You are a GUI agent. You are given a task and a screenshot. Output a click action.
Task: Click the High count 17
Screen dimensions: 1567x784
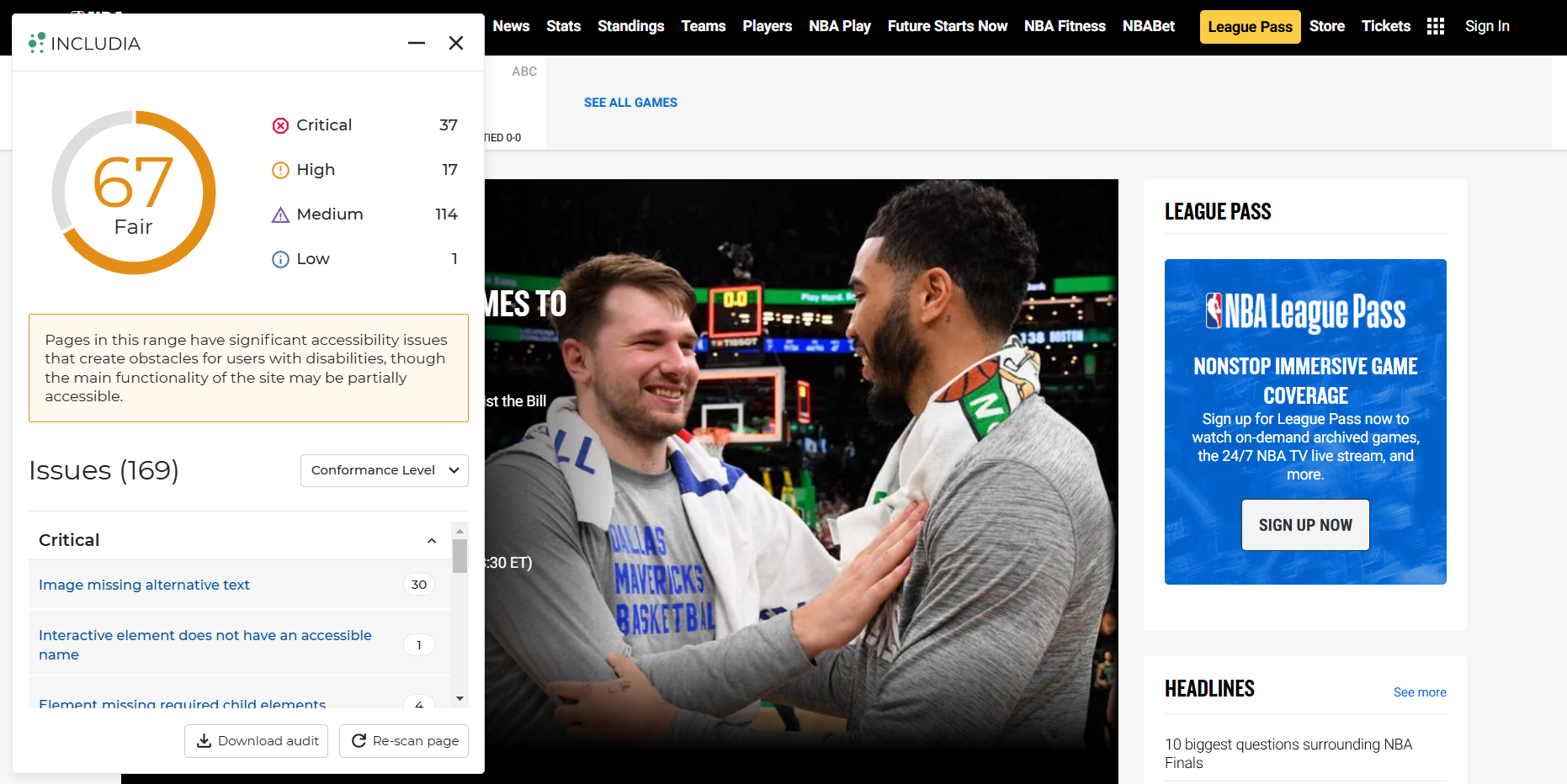click(450, 170)
